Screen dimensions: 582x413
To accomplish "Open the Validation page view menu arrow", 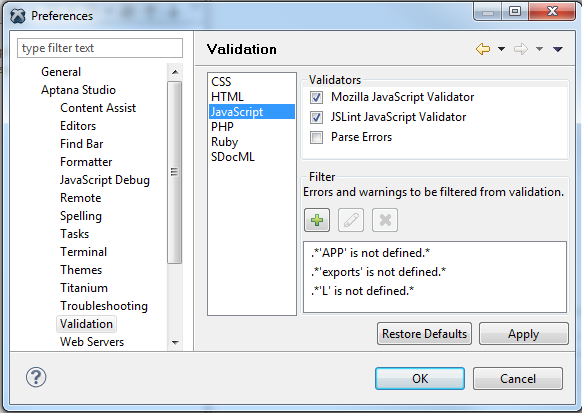I will (x=558, y=49).
